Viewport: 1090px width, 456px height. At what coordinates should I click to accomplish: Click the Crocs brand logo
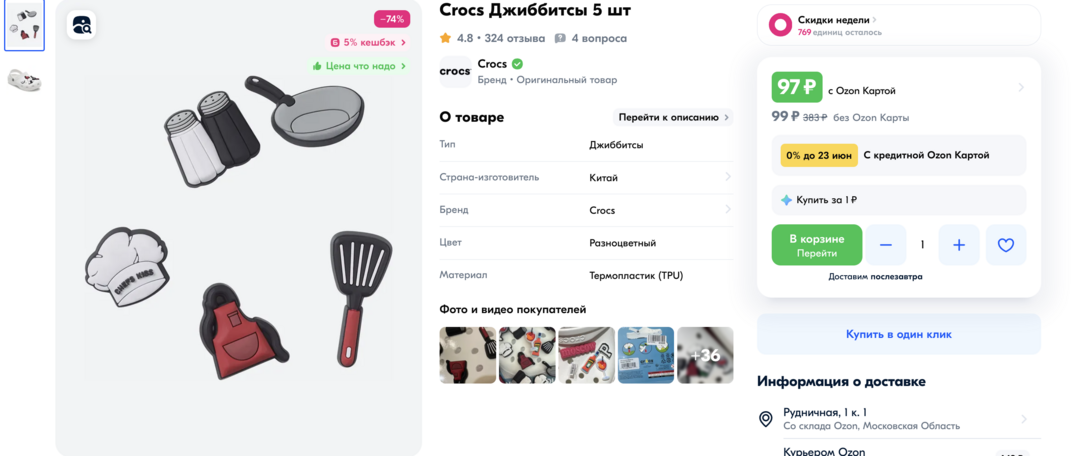[455, 71]
